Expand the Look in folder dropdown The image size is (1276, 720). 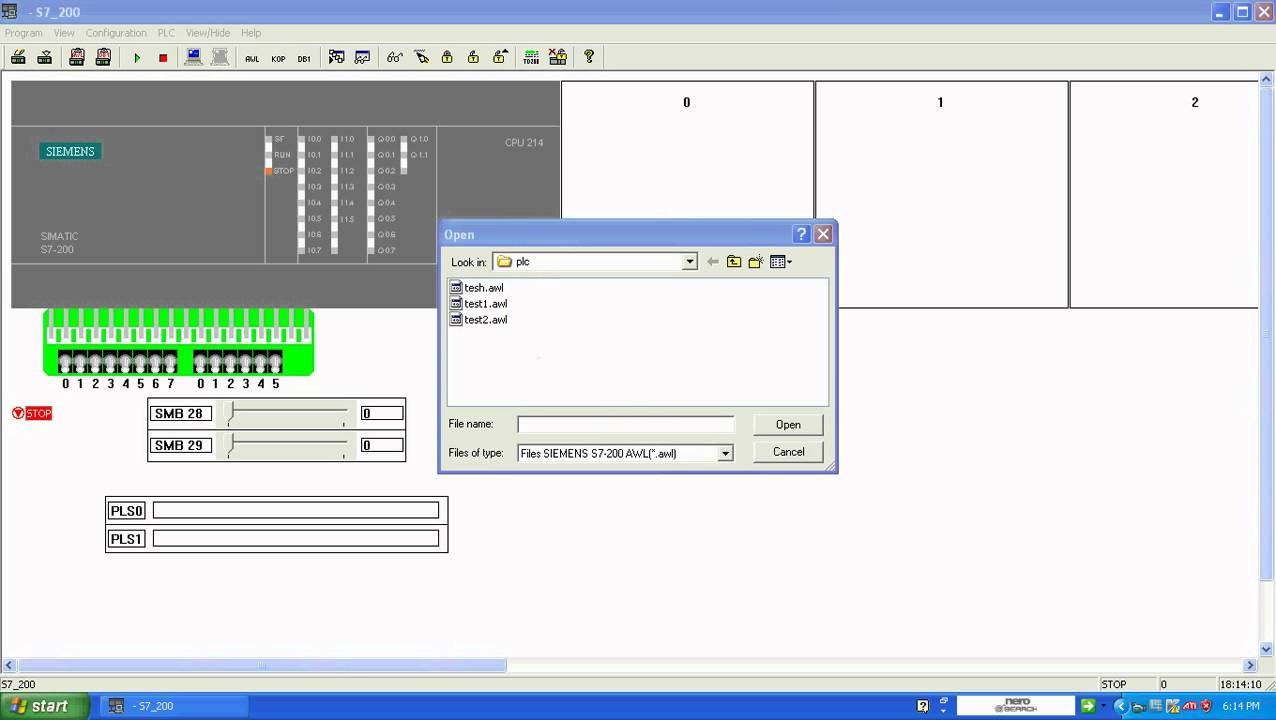689,262
